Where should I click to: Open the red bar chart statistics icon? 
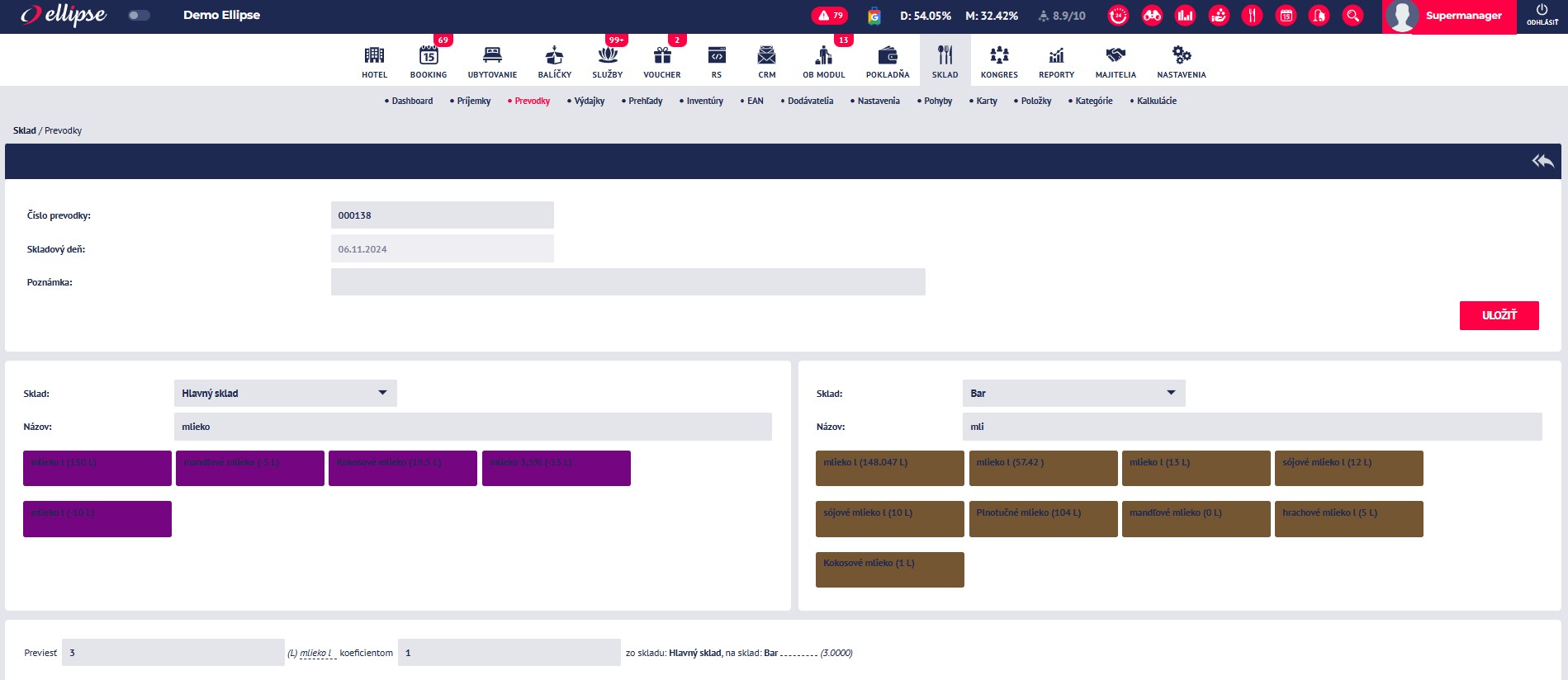[x=1185, y=16]
